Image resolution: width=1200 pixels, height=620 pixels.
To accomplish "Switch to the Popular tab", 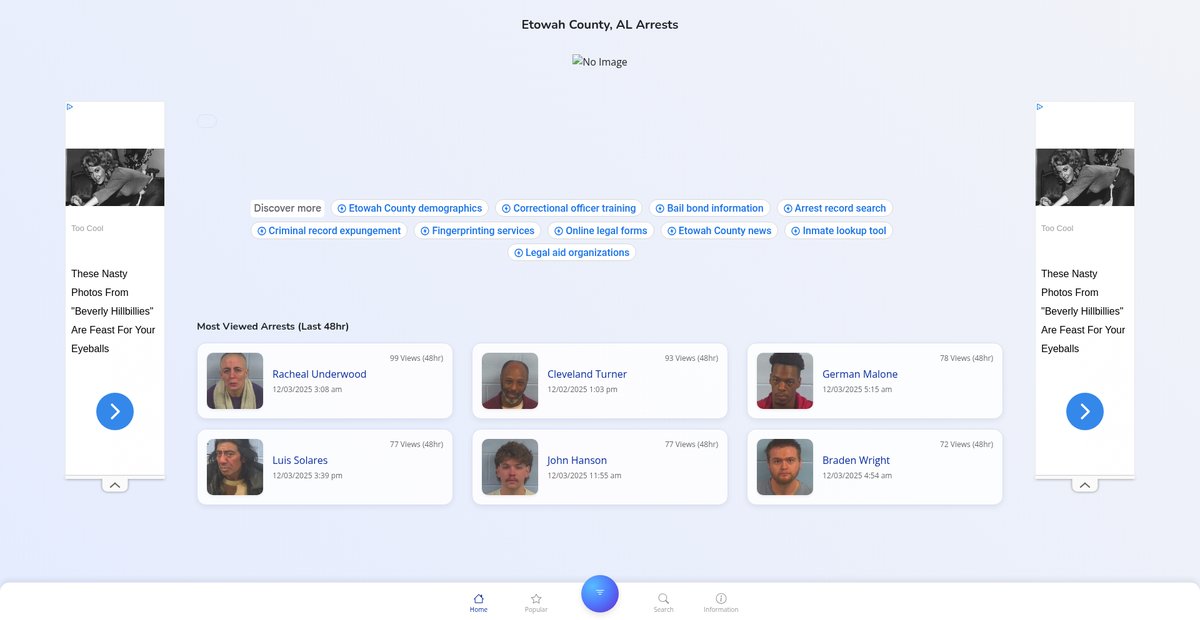I will click(536, 602).
